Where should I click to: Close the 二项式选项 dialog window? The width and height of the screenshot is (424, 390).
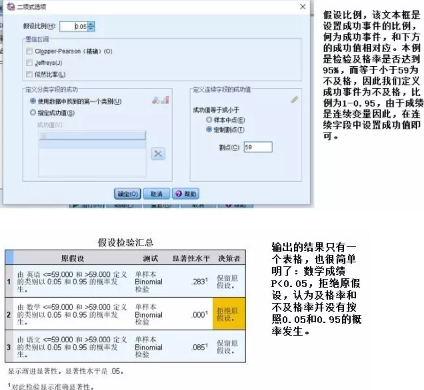pos(303,7)
